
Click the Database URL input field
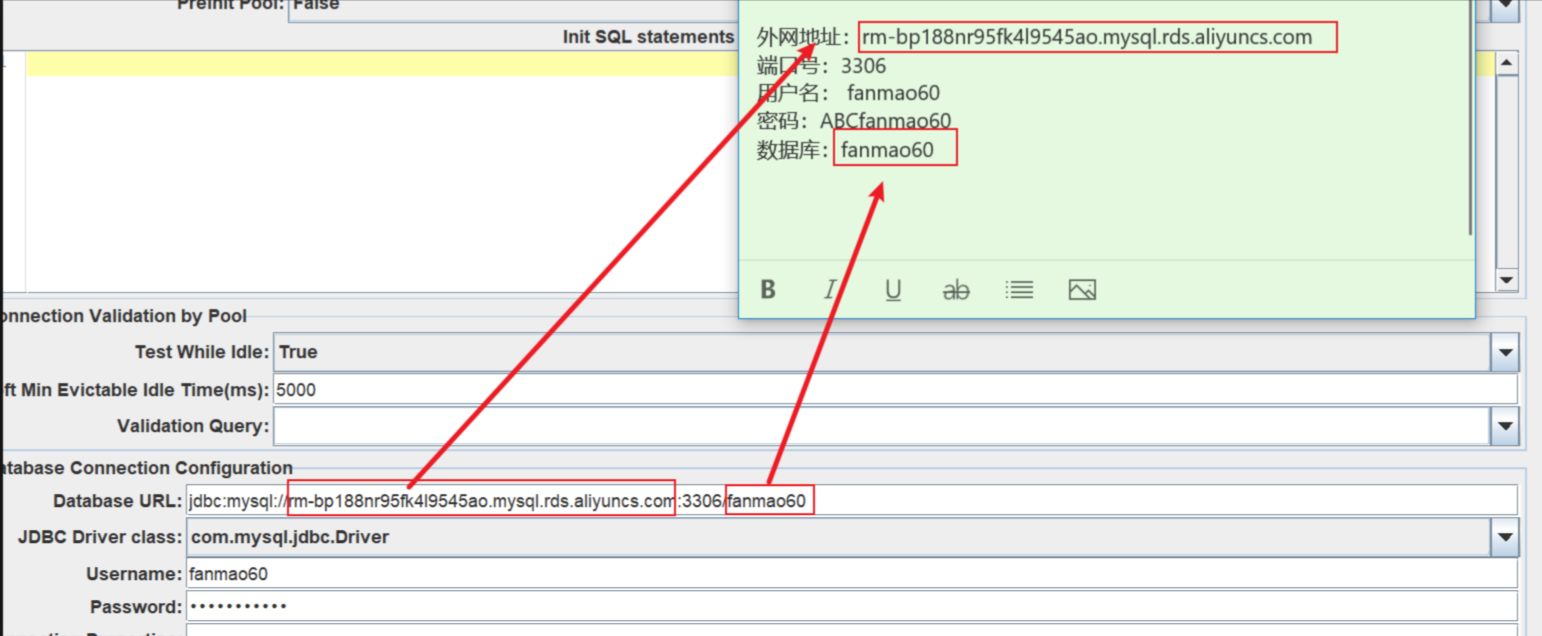(x=852, y=500)
